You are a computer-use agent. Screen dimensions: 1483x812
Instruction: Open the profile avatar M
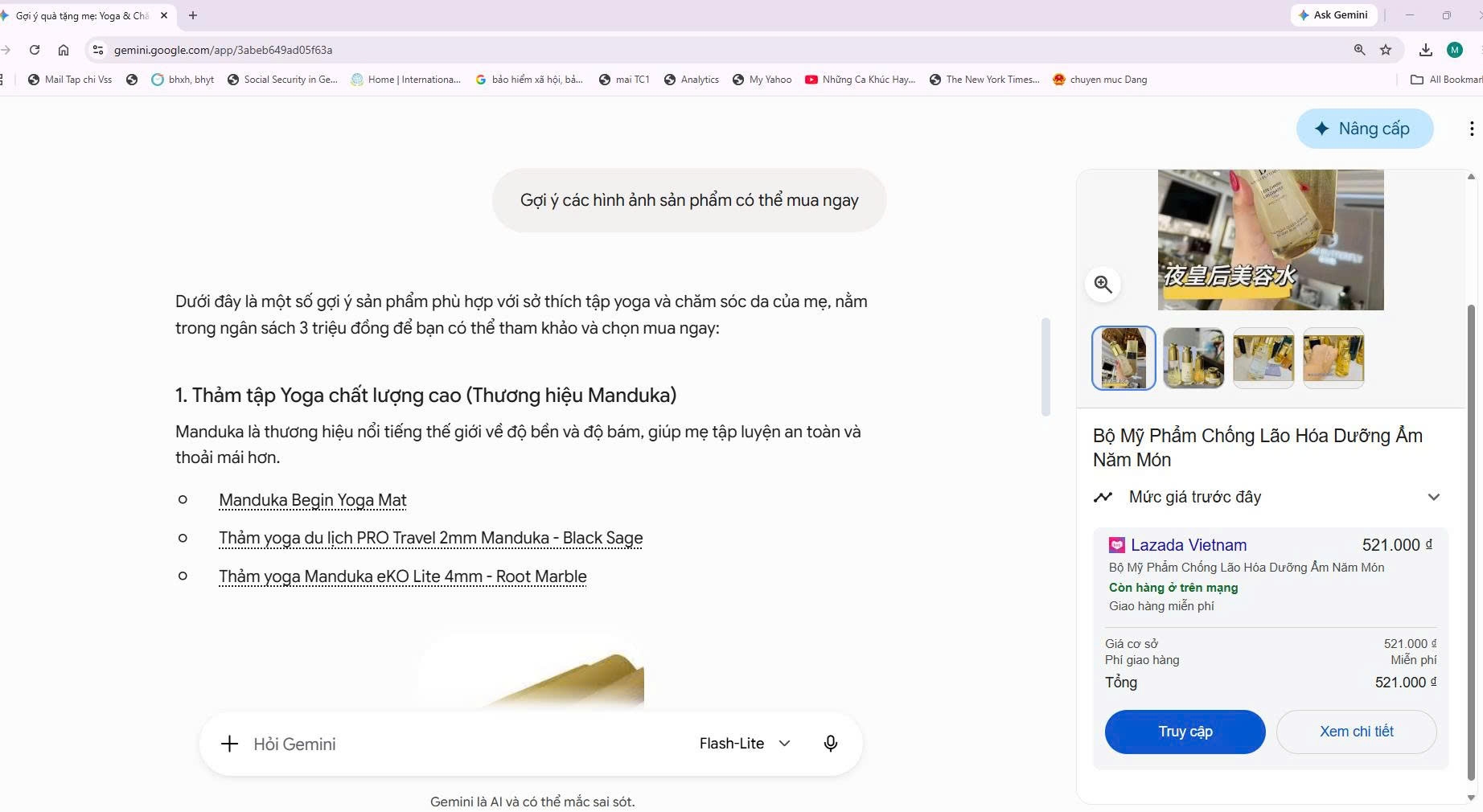pos(1455,50)
